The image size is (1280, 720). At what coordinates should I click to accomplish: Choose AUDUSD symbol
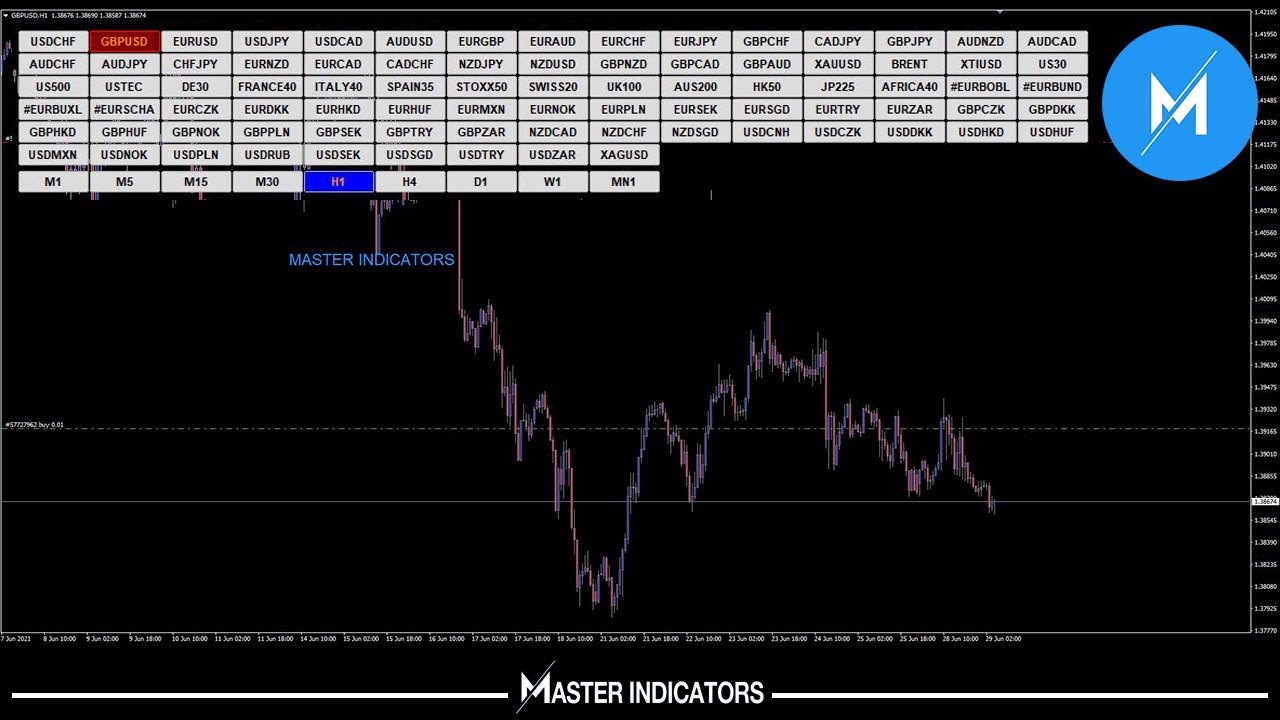(410, 42)
